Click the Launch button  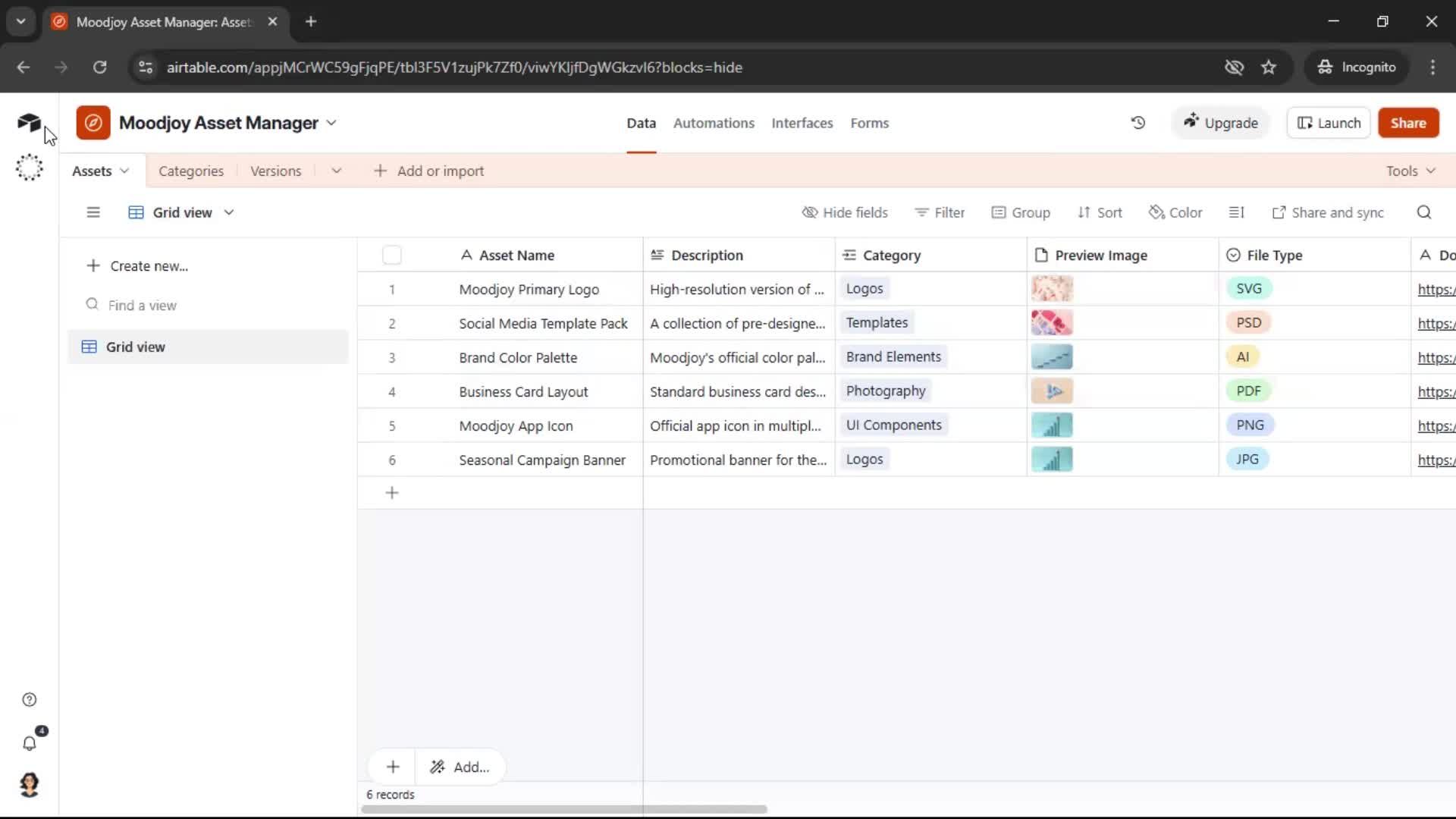1329,123
